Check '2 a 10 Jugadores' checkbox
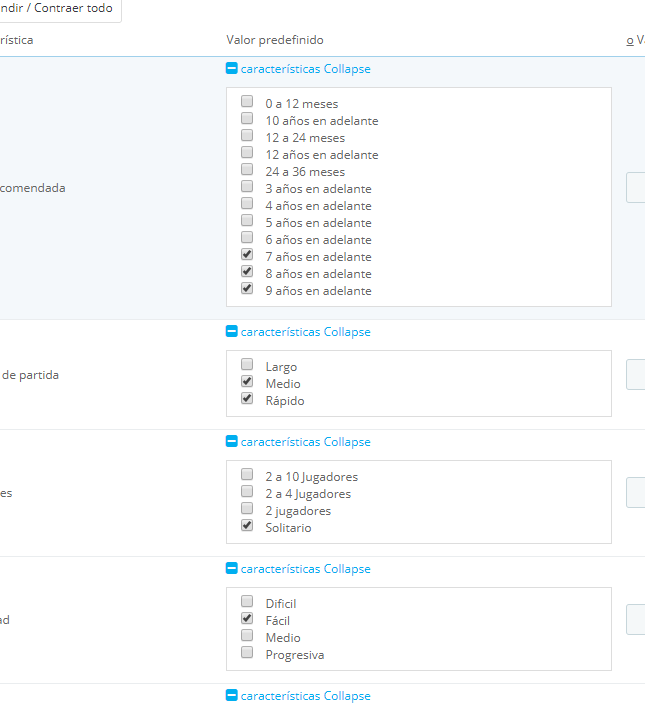 (x=247, y=474)
